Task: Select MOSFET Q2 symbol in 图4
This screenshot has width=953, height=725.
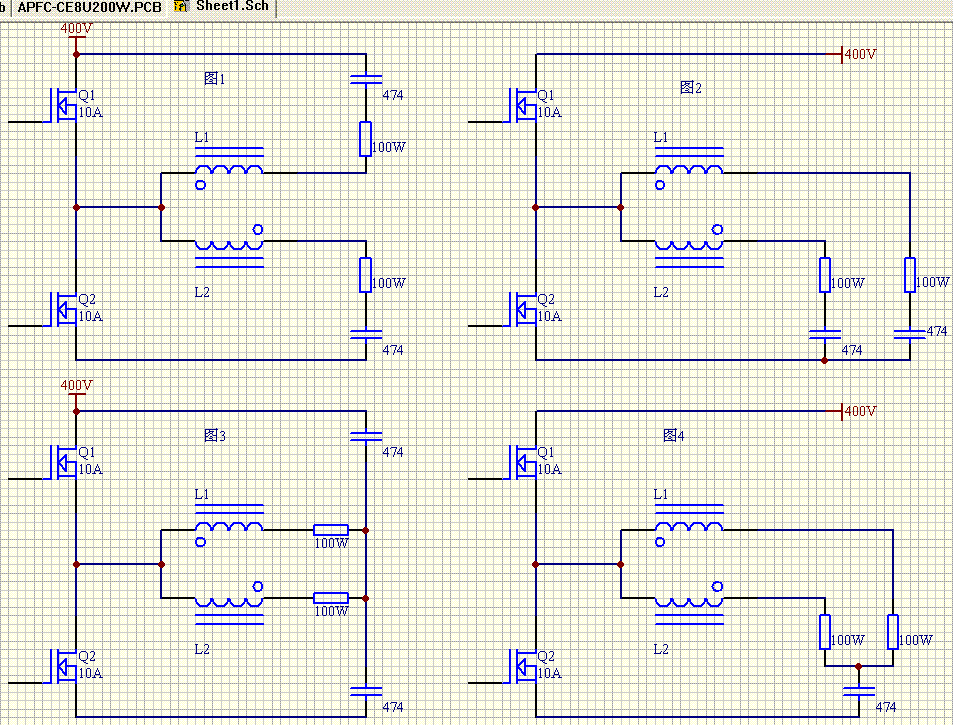Action: 523,667
